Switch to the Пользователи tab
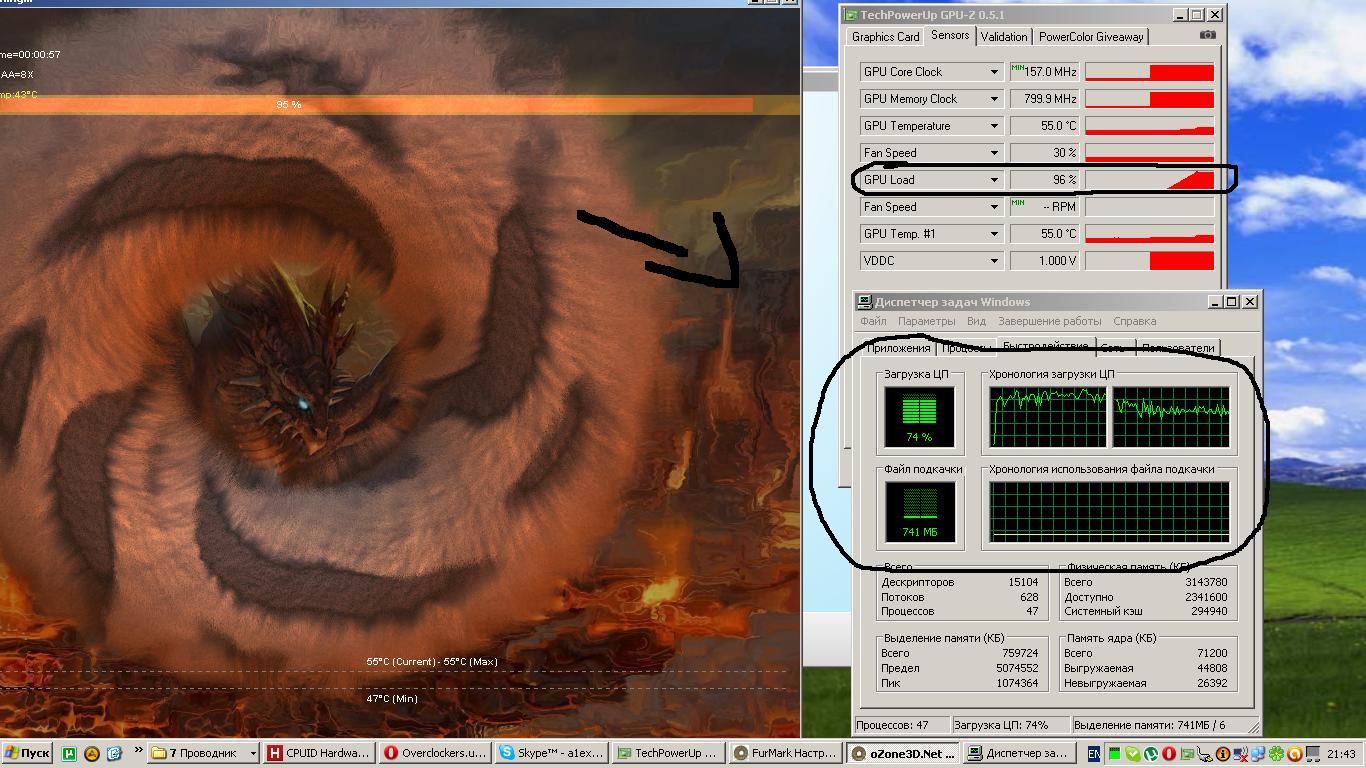Screen dimensions: 1366x768 click(1178, 348)
